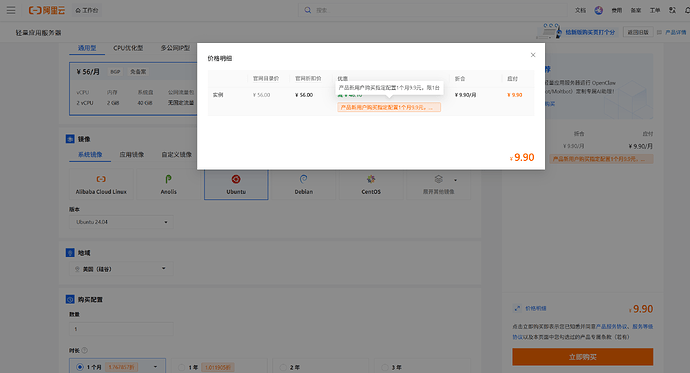Viewport: 690px width, 373px height.
Task: Switch to the 自定义镜像 image tab
Action: click(176, 155)
